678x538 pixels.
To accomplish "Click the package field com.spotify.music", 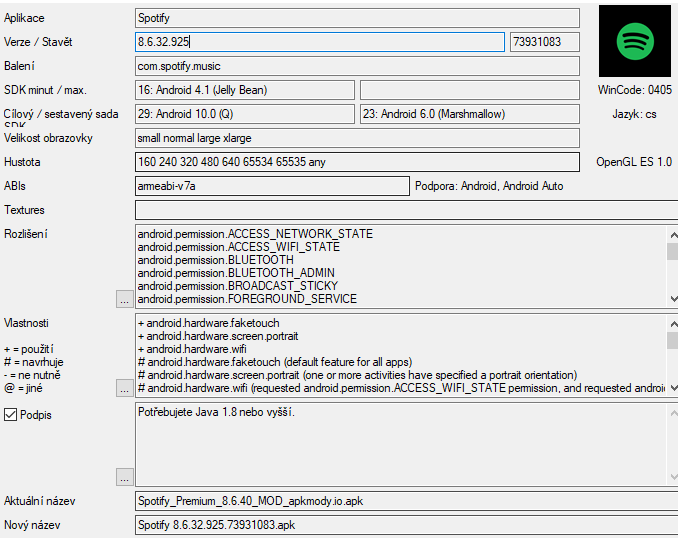I will click(357, 66).
